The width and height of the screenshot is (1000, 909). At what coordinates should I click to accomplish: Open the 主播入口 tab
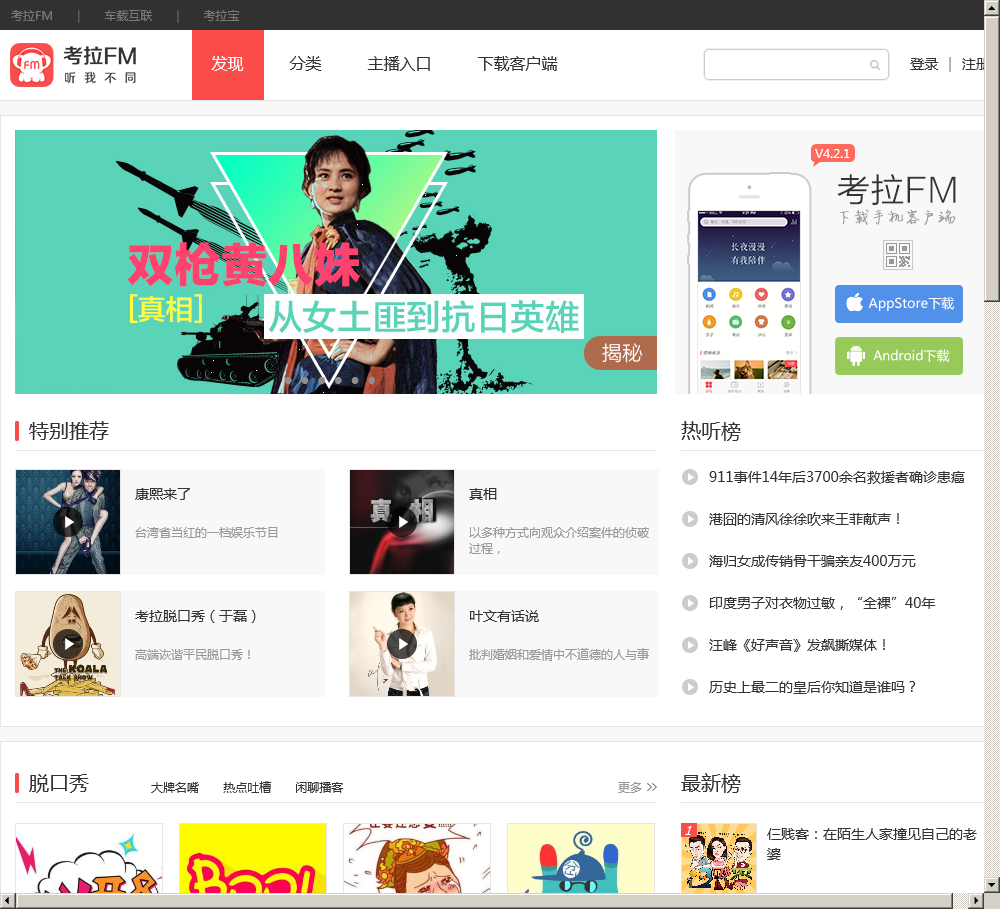coord(399,64)
